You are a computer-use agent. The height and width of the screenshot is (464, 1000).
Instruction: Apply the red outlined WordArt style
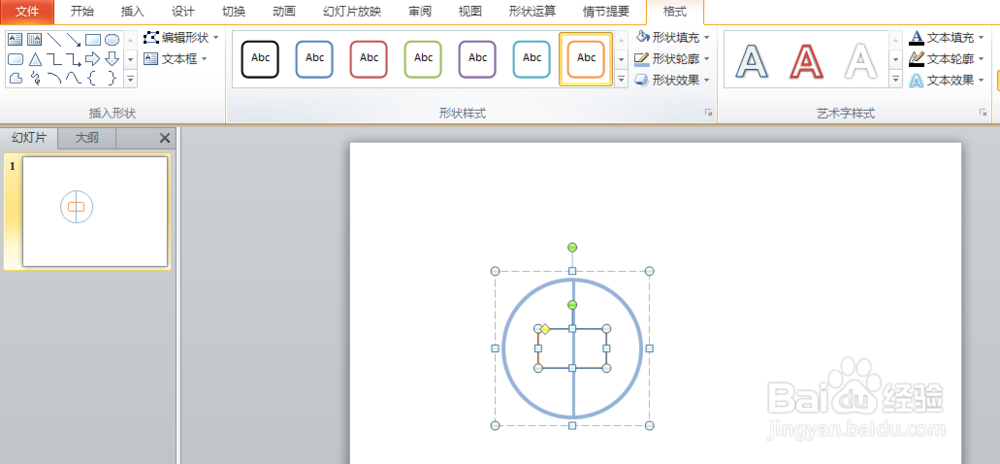[806, 61]
